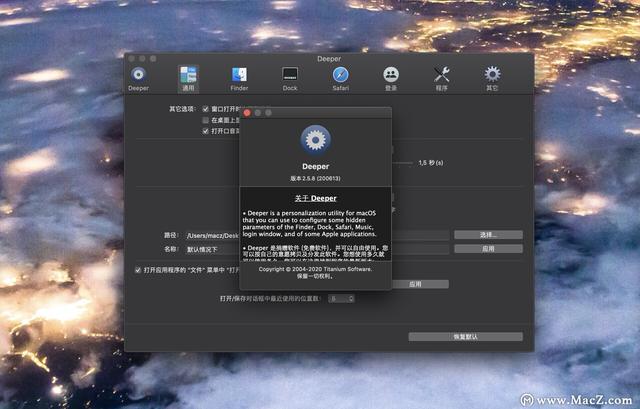The image size is (640, 409).
Task: Click the 路径 path text field
Action: pyautogui.click(x=210, y=235)
